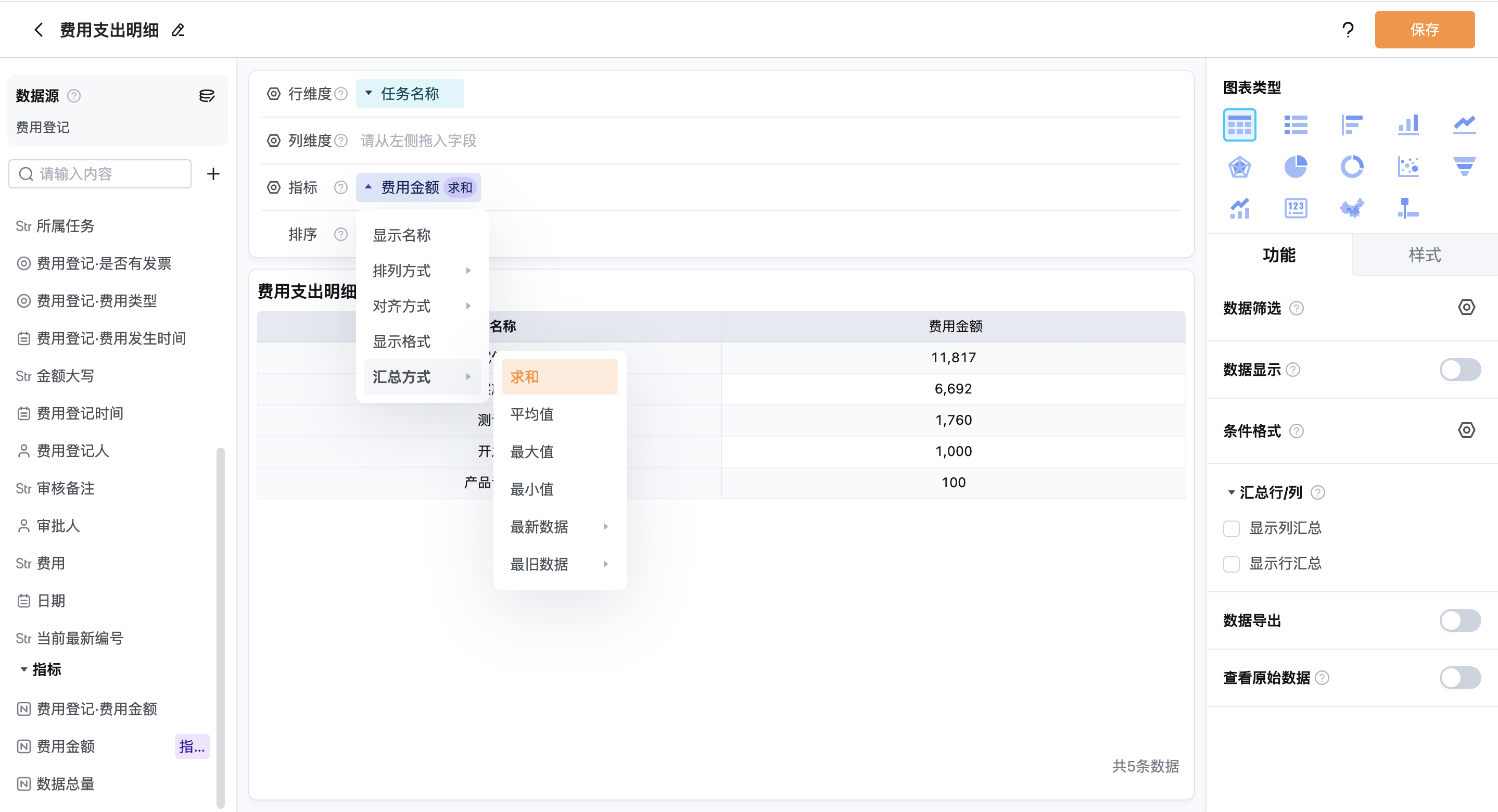The height and width of the screenshot is (812, 1498).
Task: Select the column chart type
Action: [x=1408, y=124]
